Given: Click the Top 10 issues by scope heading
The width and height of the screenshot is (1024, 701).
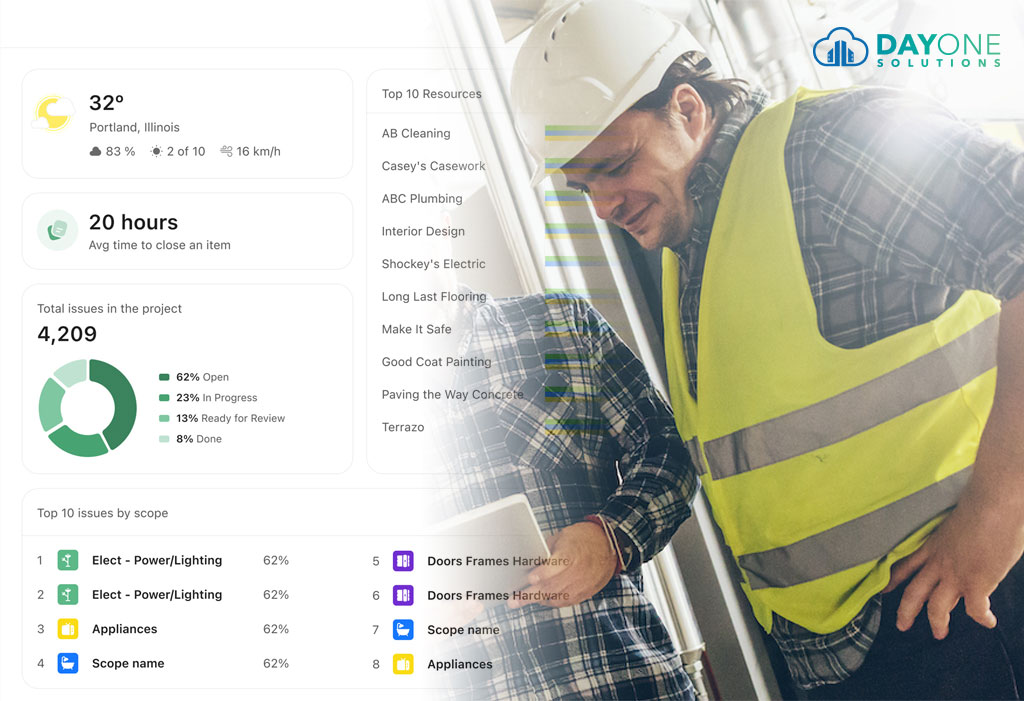Looking at the screenshot, I should coord(103,513).
